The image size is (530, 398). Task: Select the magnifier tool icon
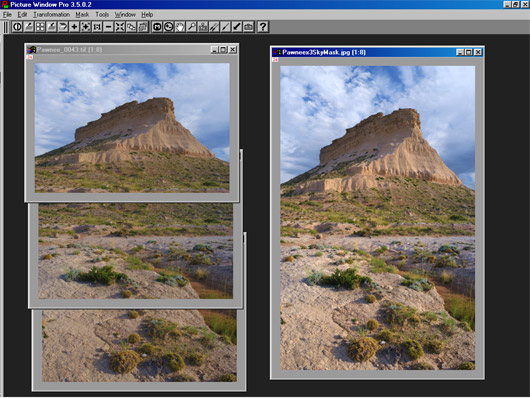192,27
